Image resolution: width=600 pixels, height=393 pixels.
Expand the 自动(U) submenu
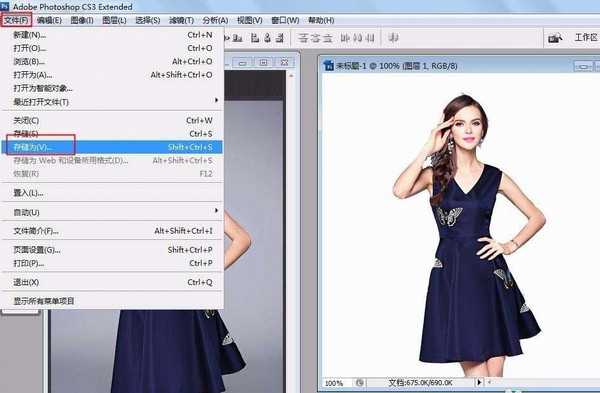click(111, 212)
